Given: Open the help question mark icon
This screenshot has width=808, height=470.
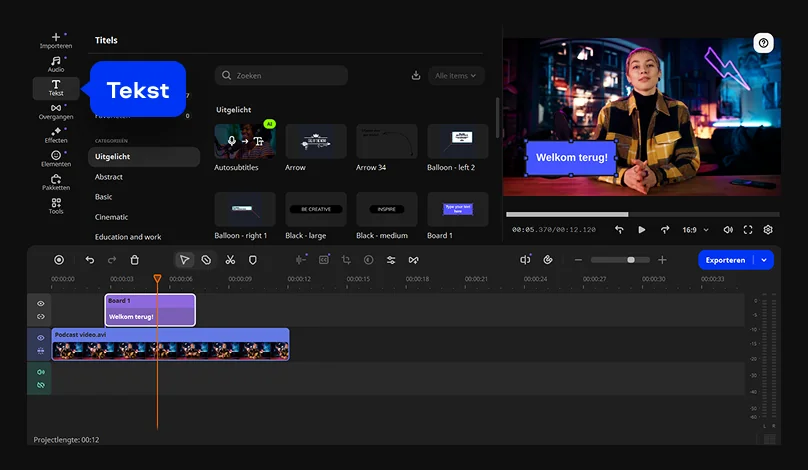Looking at the screenshot, I should coord(764,43).
